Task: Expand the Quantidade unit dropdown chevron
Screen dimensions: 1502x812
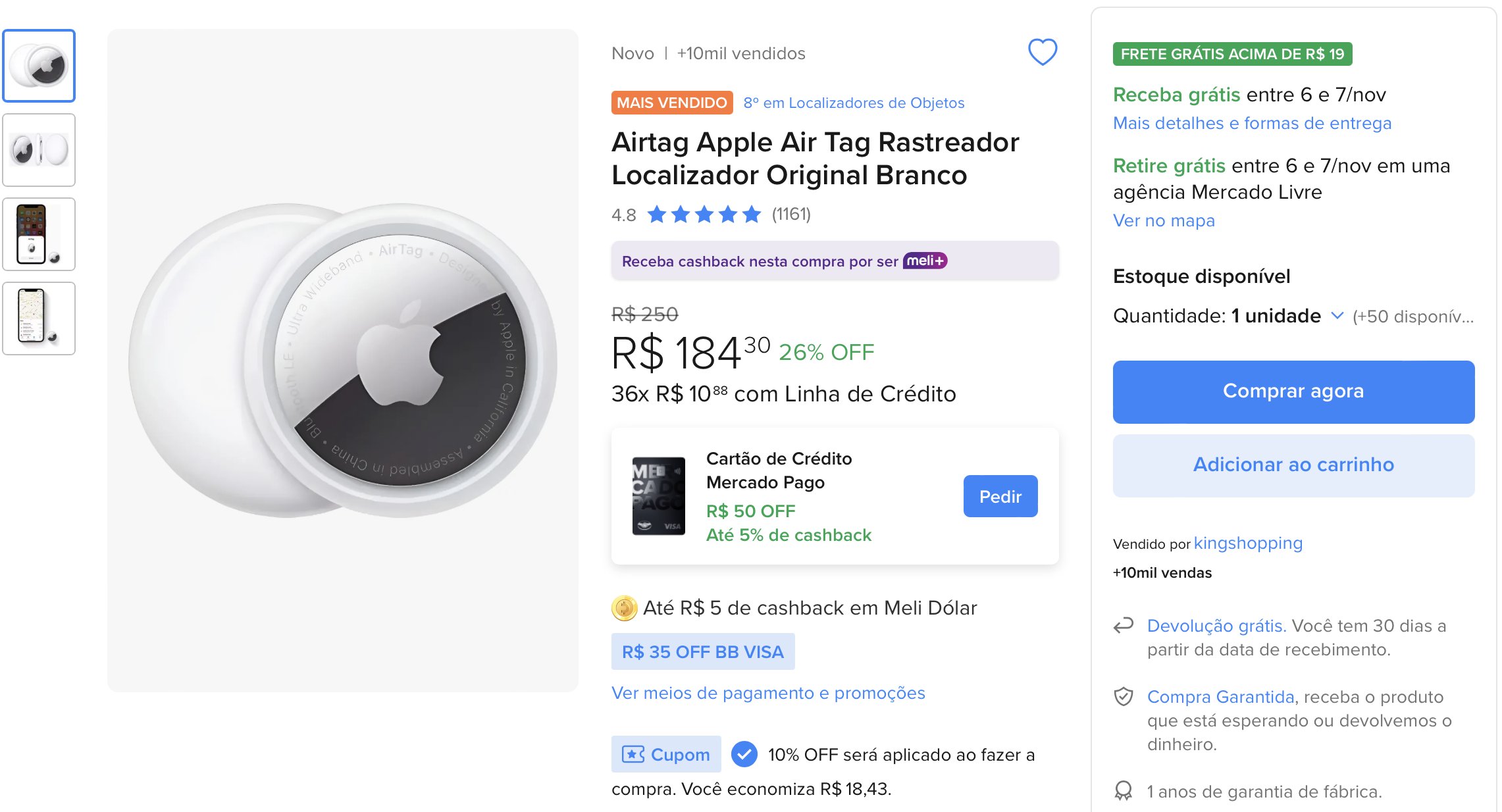Action: (1337, 316)
